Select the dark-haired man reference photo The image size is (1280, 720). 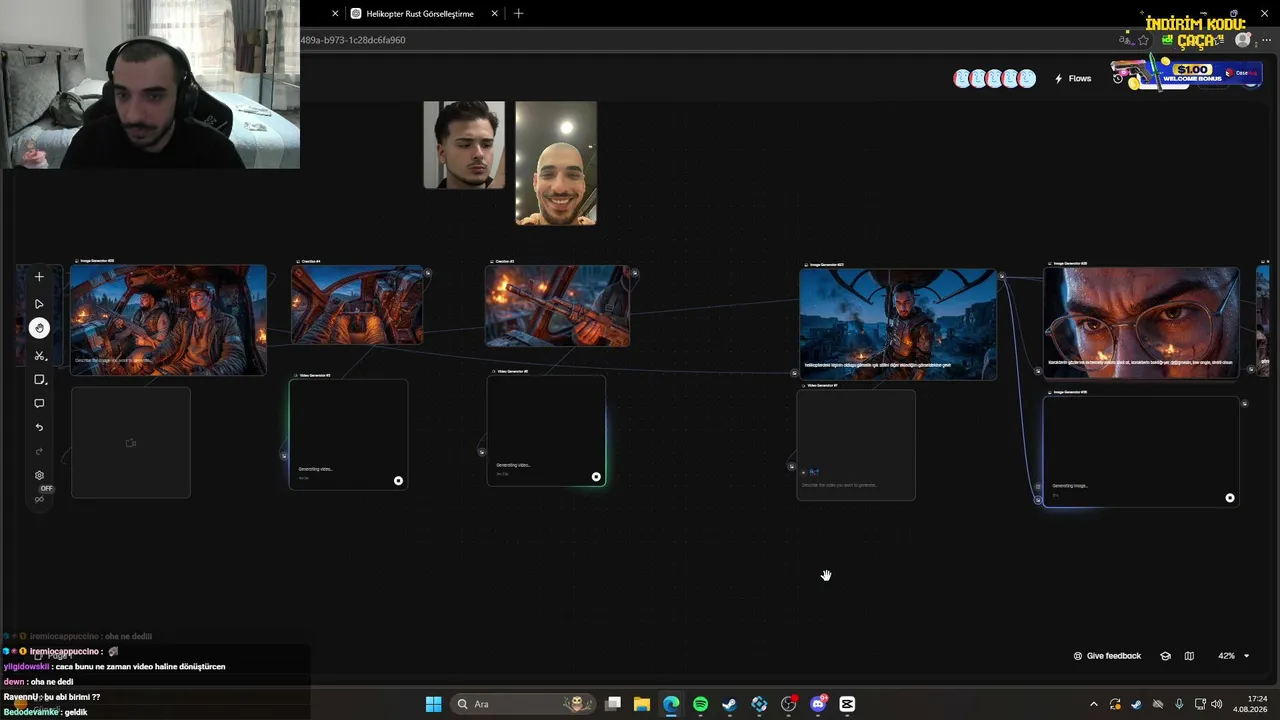point(464,145)
